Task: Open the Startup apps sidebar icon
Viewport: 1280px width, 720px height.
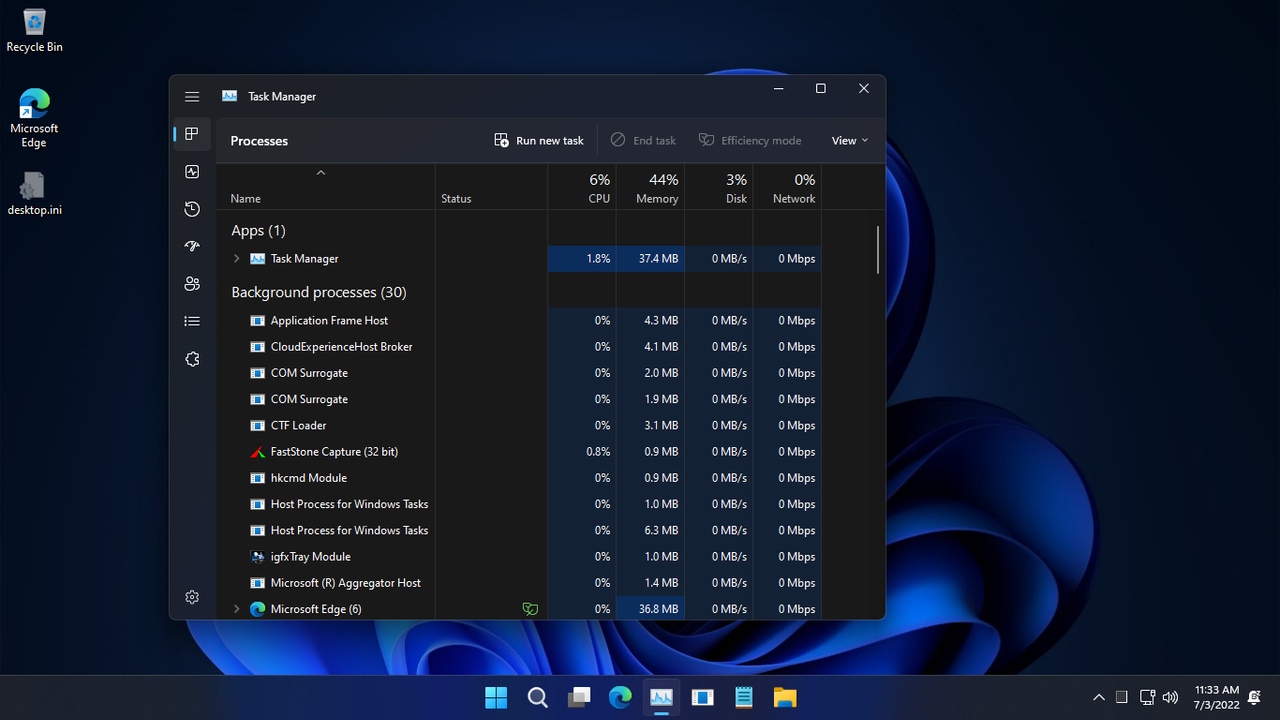Action: point(192,246)
